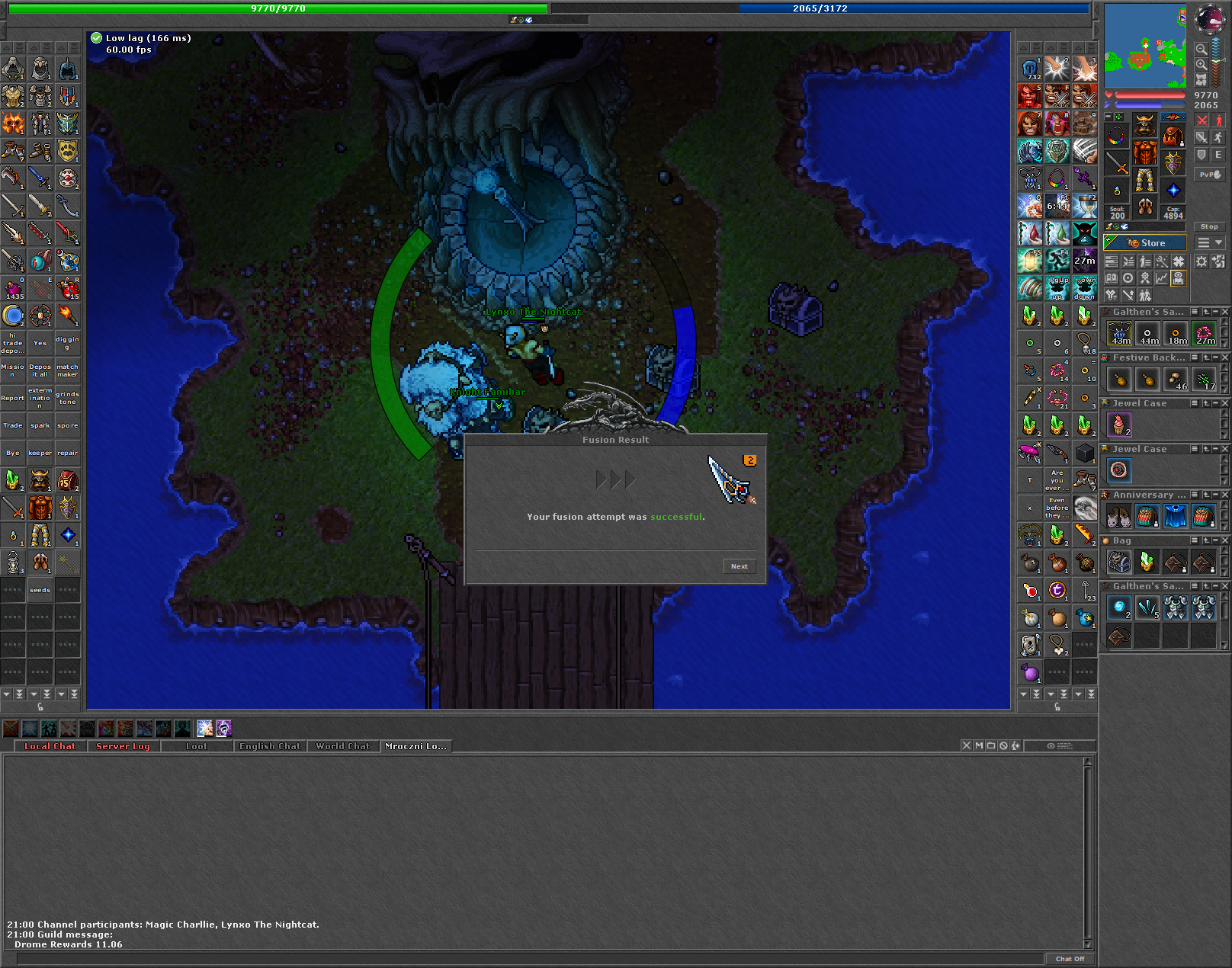Open the World Chat tab
Screen dimensions: 1232x968
342,746
